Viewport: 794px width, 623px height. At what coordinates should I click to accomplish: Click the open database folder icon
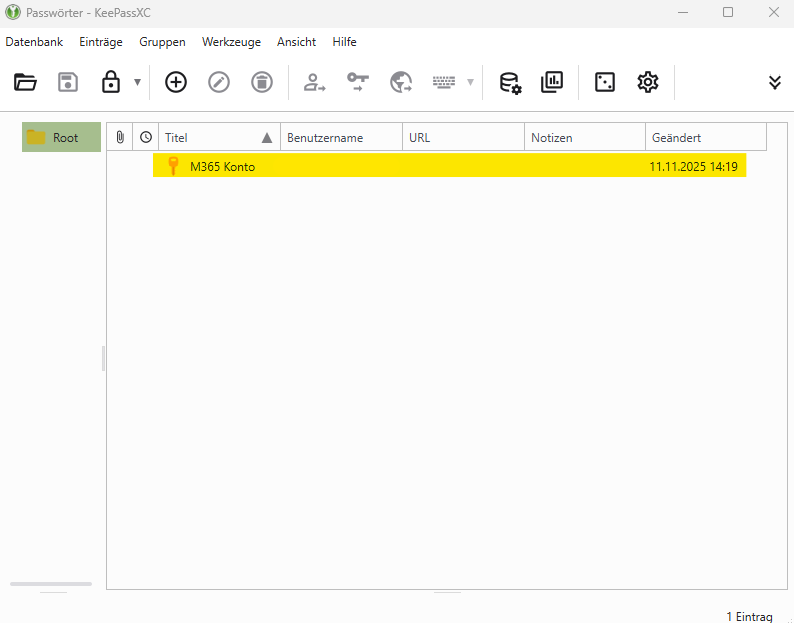pyautogui.click(x=25, y=82)
